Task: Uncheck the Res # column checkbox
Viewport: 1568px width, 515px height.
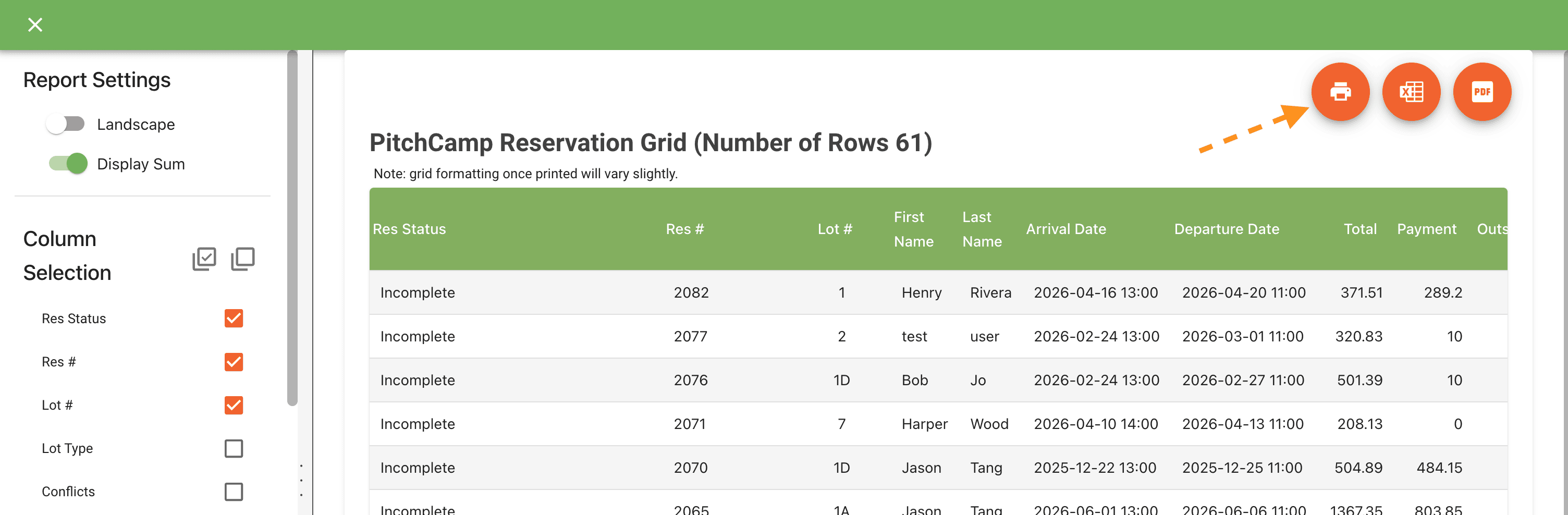Action: click(234, 362)
